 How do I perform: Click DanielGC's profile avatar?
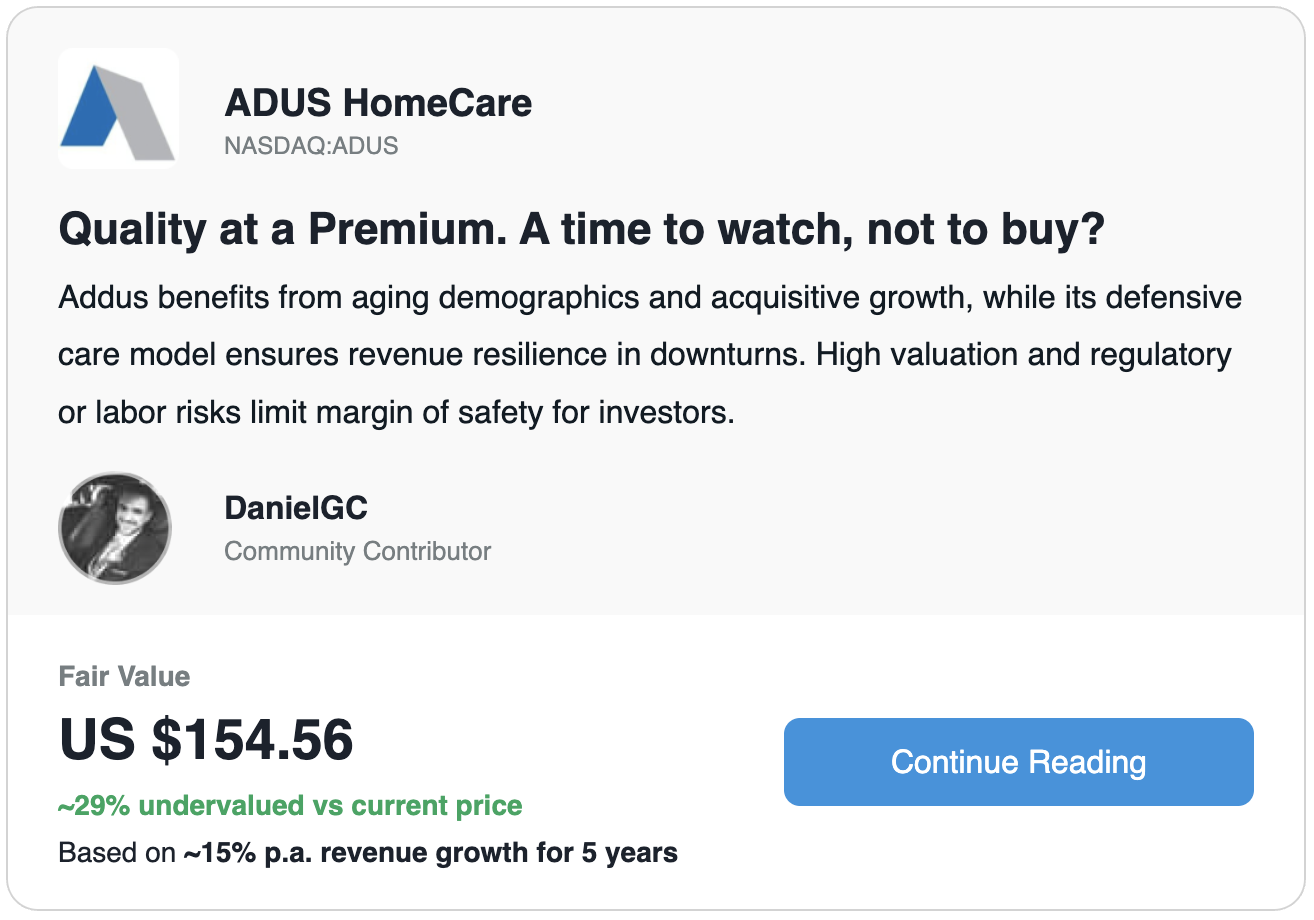tap(115, 528)
